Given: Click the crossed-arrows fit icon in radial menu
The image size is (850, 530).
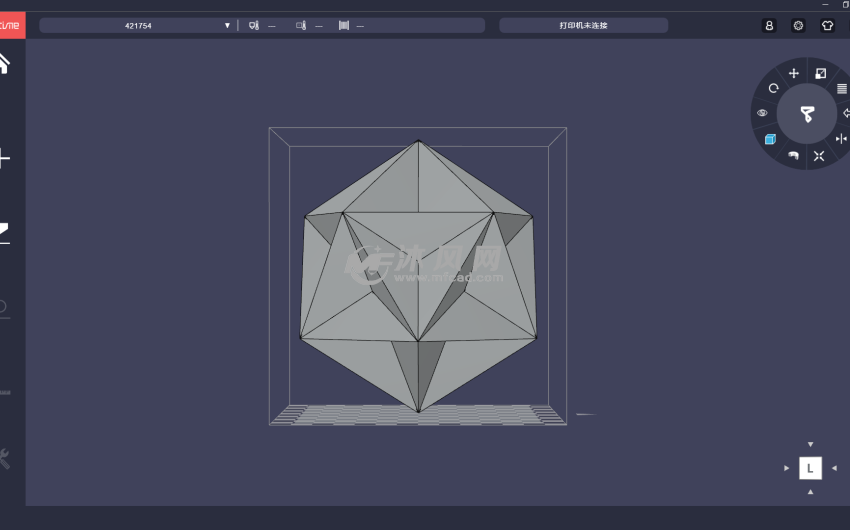Looking at the screenshot, I should pyautogui.click(x=819, y=155).
